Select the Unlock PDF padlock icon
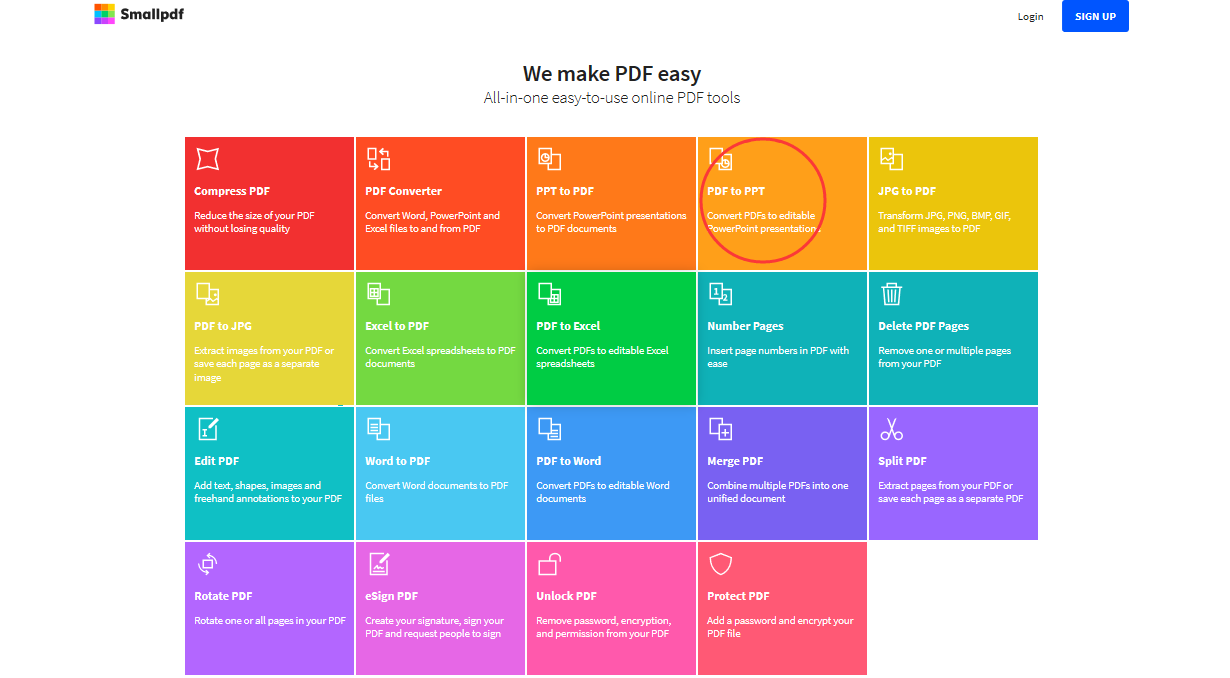This screenshot has width=1230, height=678. point(549,564)
